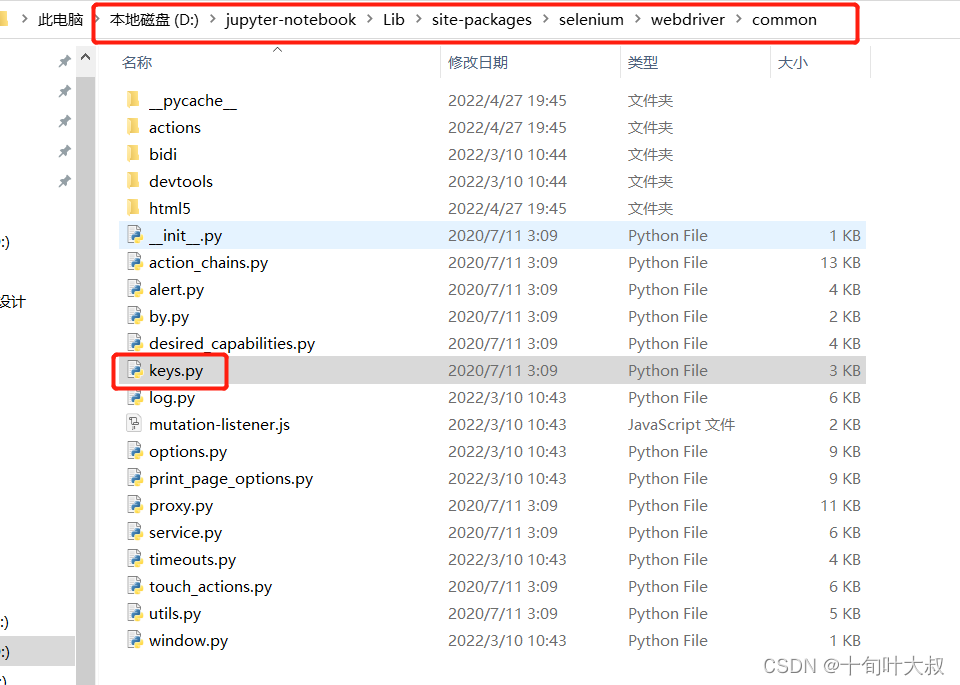Select the bidi folder icon
Screen dimensions: 960x685
[x=133, y=153]
